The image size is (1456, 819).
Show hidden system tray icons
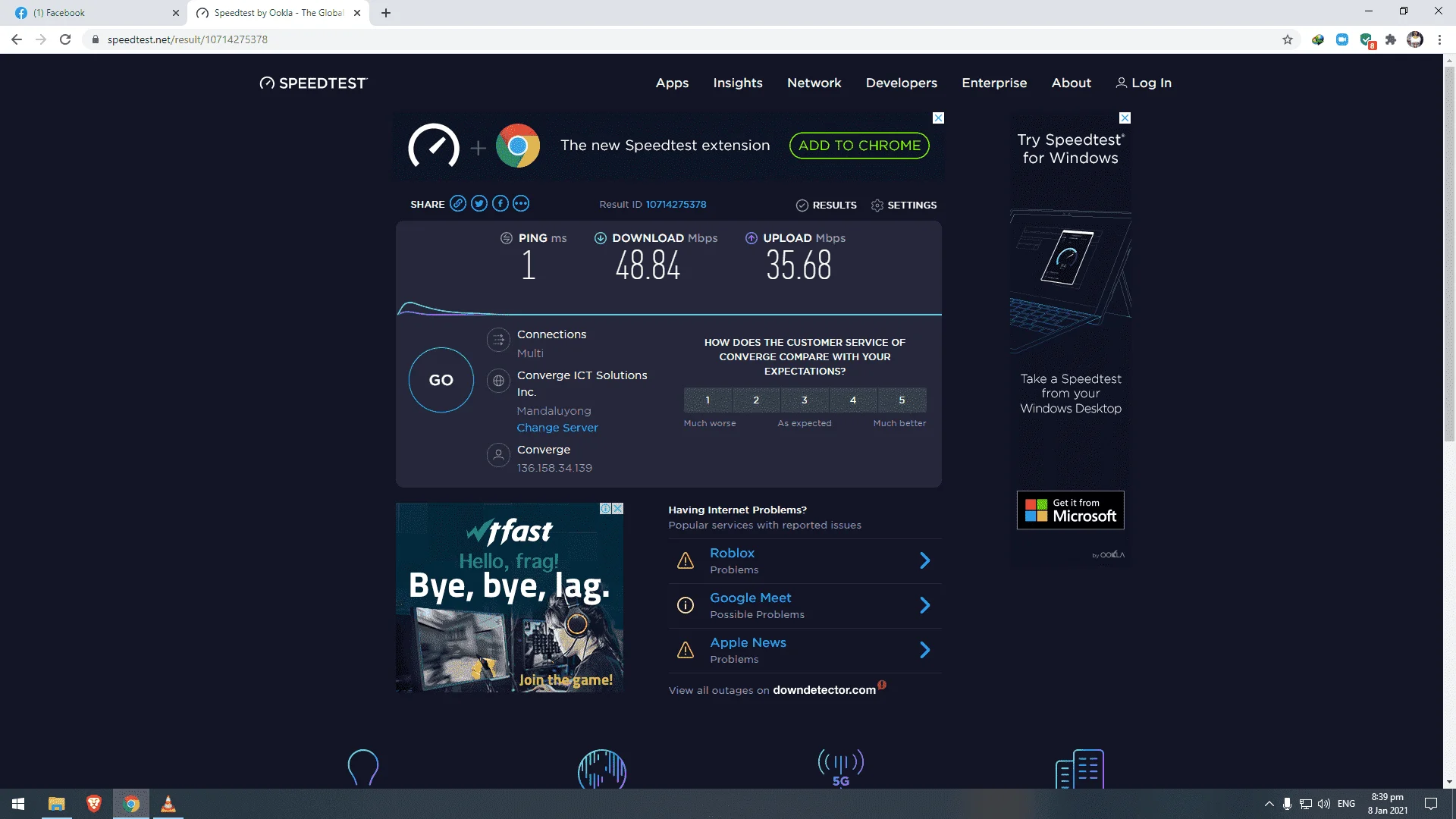click(1269, 804)
